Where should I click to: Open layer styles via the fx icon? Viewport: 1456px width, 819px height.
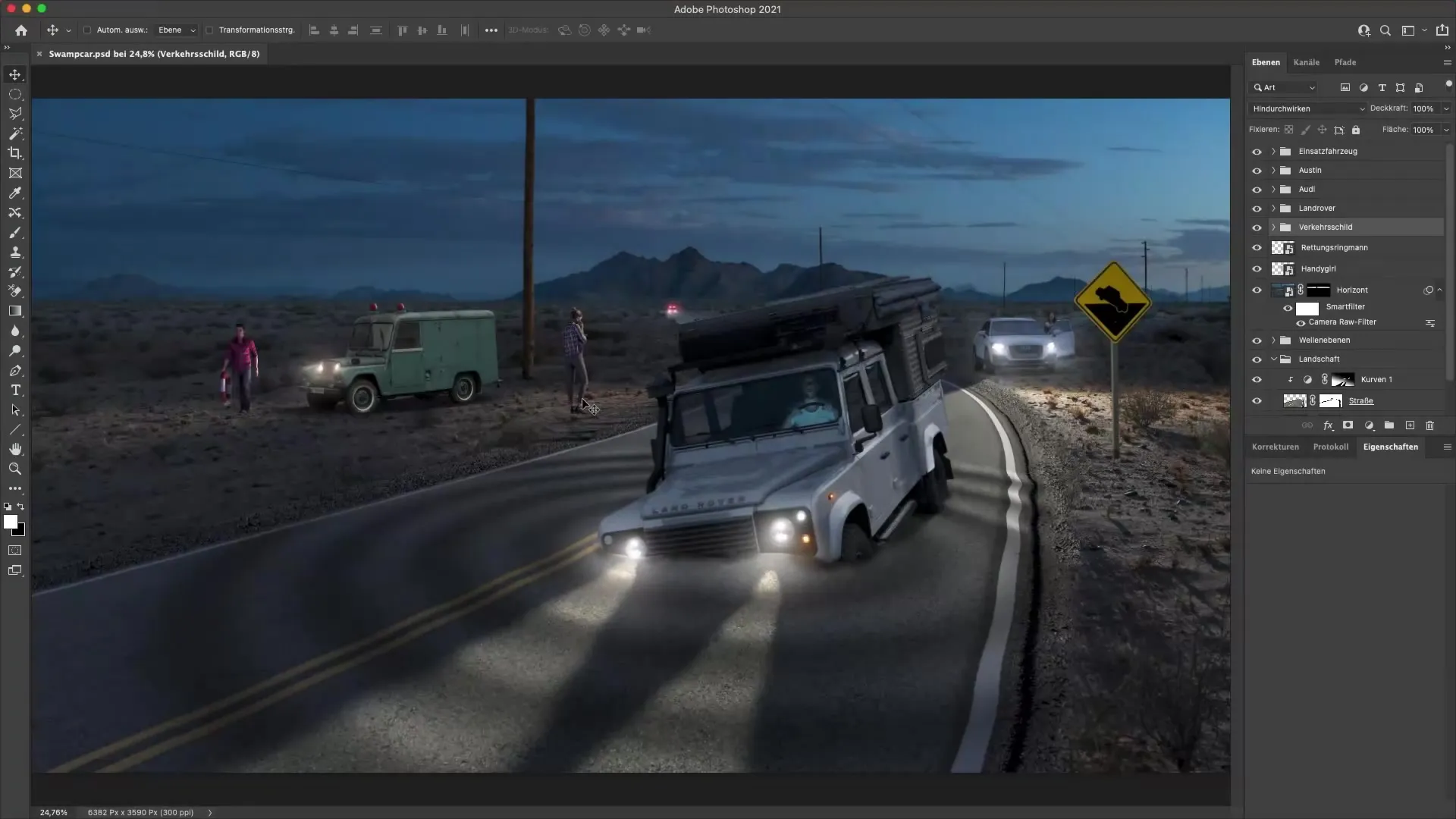point(1328,425)
